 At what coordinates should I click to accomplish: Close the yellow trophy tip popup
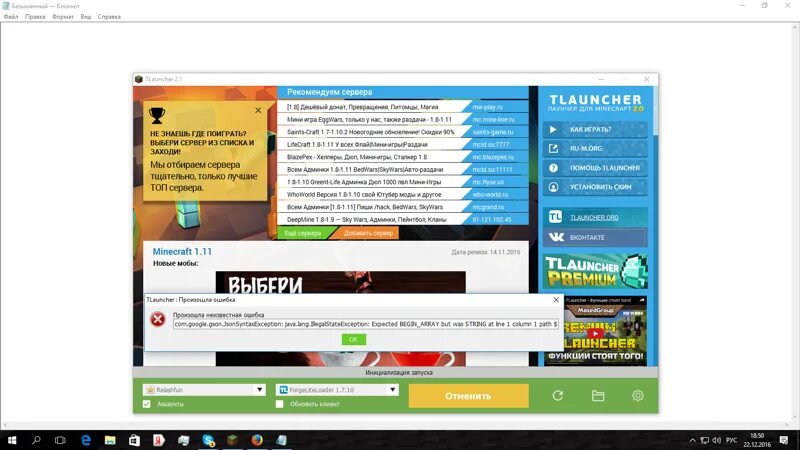click(258, 110)
